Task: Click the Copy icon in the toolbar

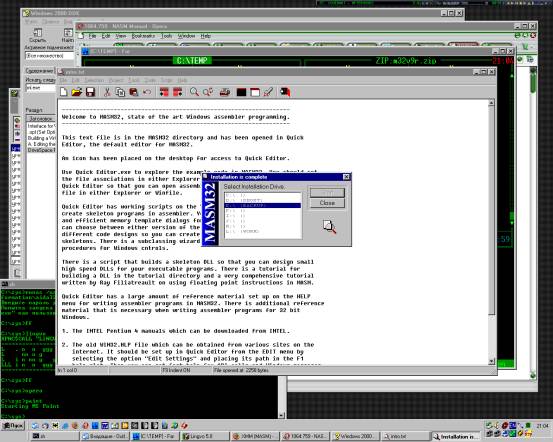Action: pos(120,92)
